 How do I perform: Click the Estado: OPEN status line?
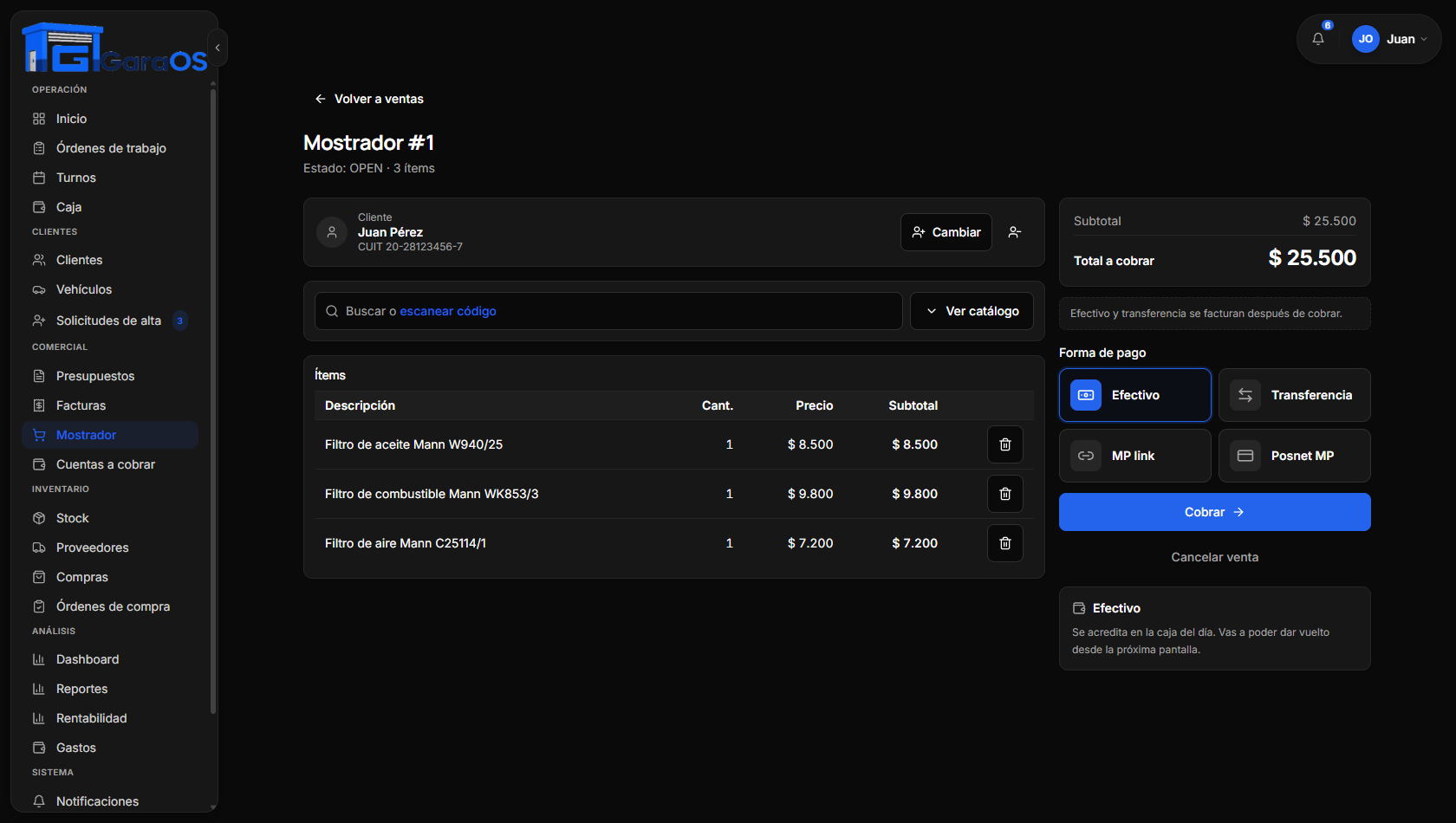[369, 168]
